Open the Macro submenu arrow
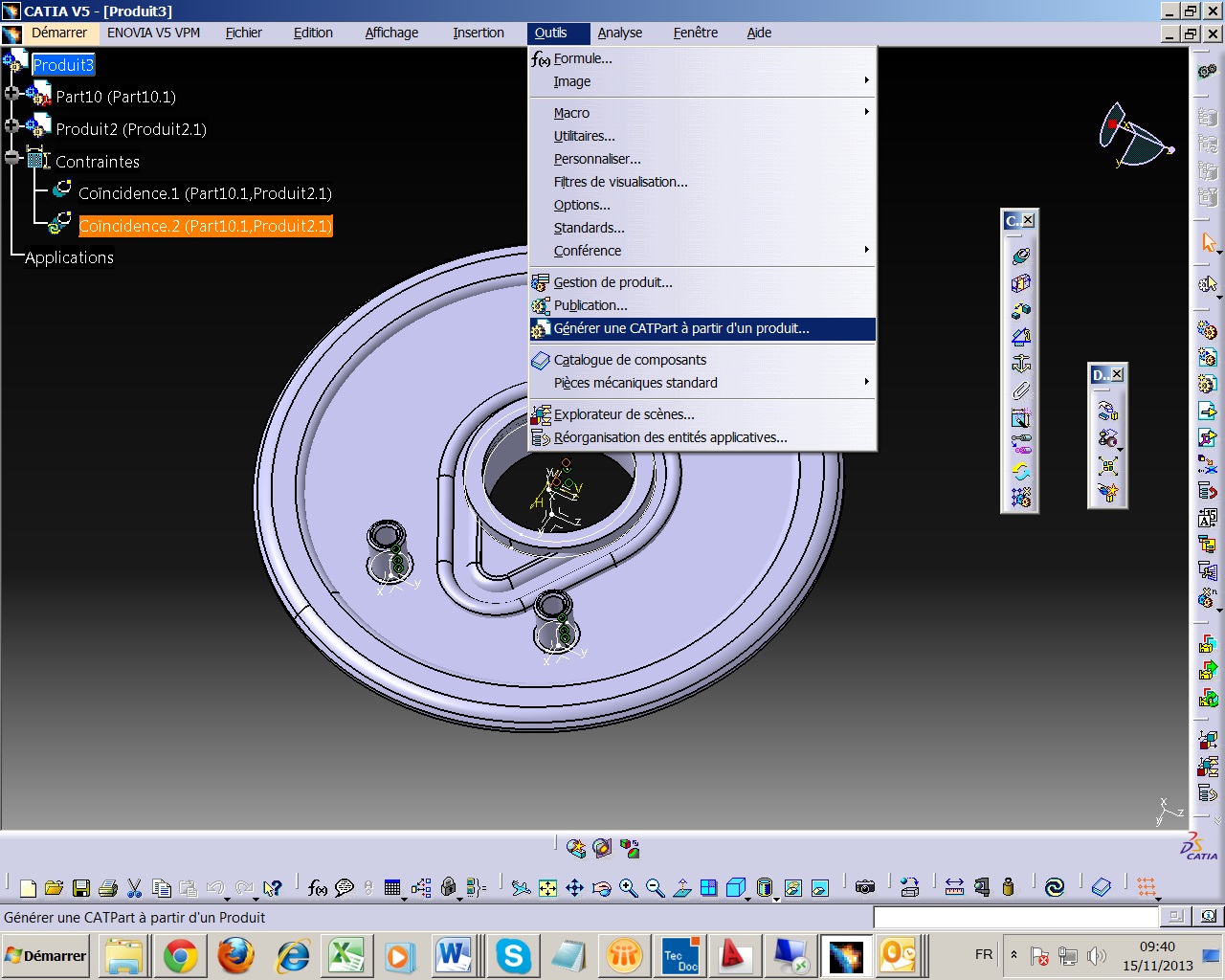The height and width of the screenshot is (980, 1225). 866,112
